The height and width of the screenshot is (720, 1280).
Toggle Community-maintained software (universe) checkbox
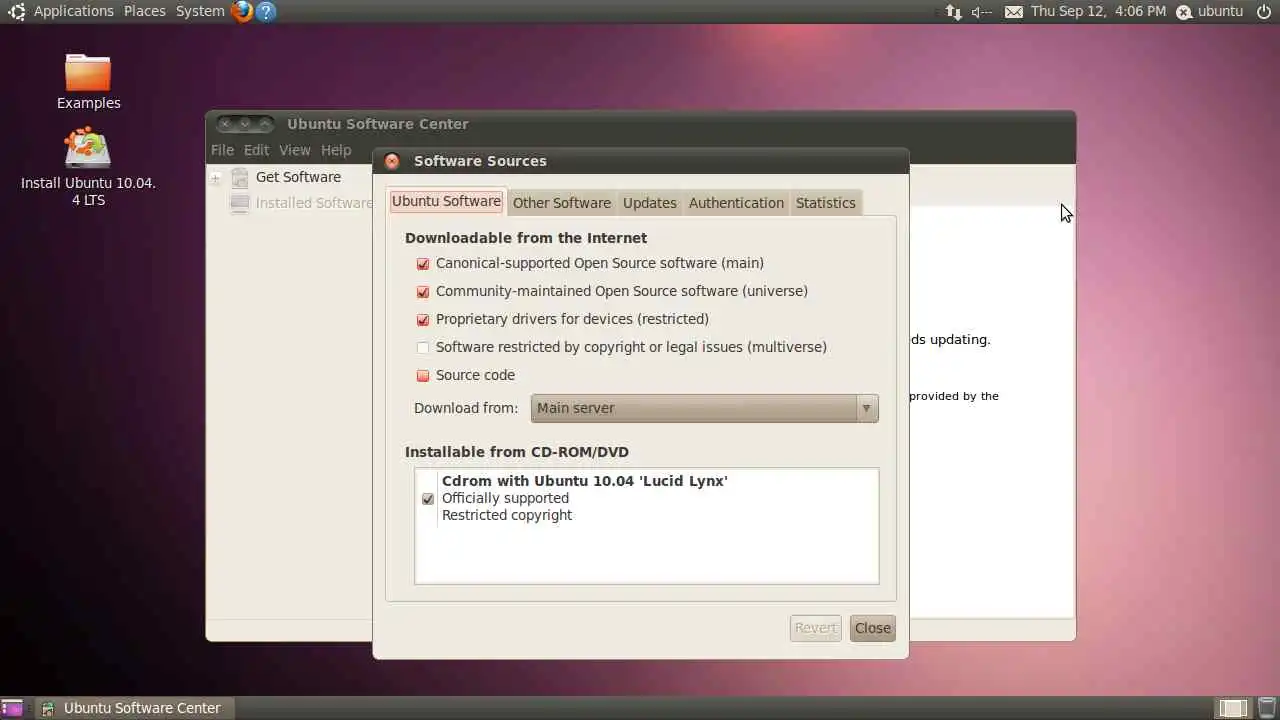[x=423, y=292]
